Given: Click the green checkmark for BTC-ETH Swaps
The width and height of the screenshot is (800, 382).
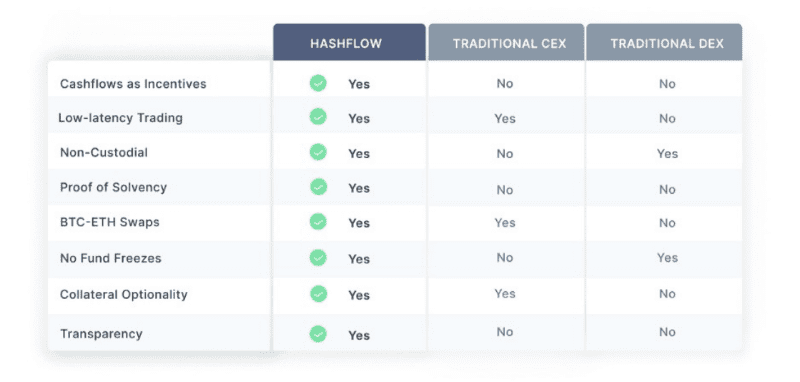Looking at the screenshot, I should pos(318,222).
